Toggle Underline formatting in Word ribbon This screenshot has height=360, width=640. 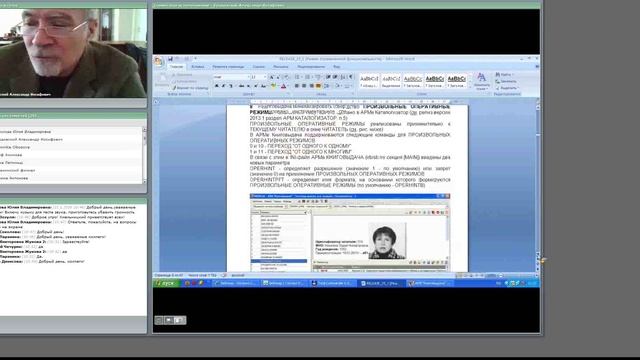click(231, 86)
